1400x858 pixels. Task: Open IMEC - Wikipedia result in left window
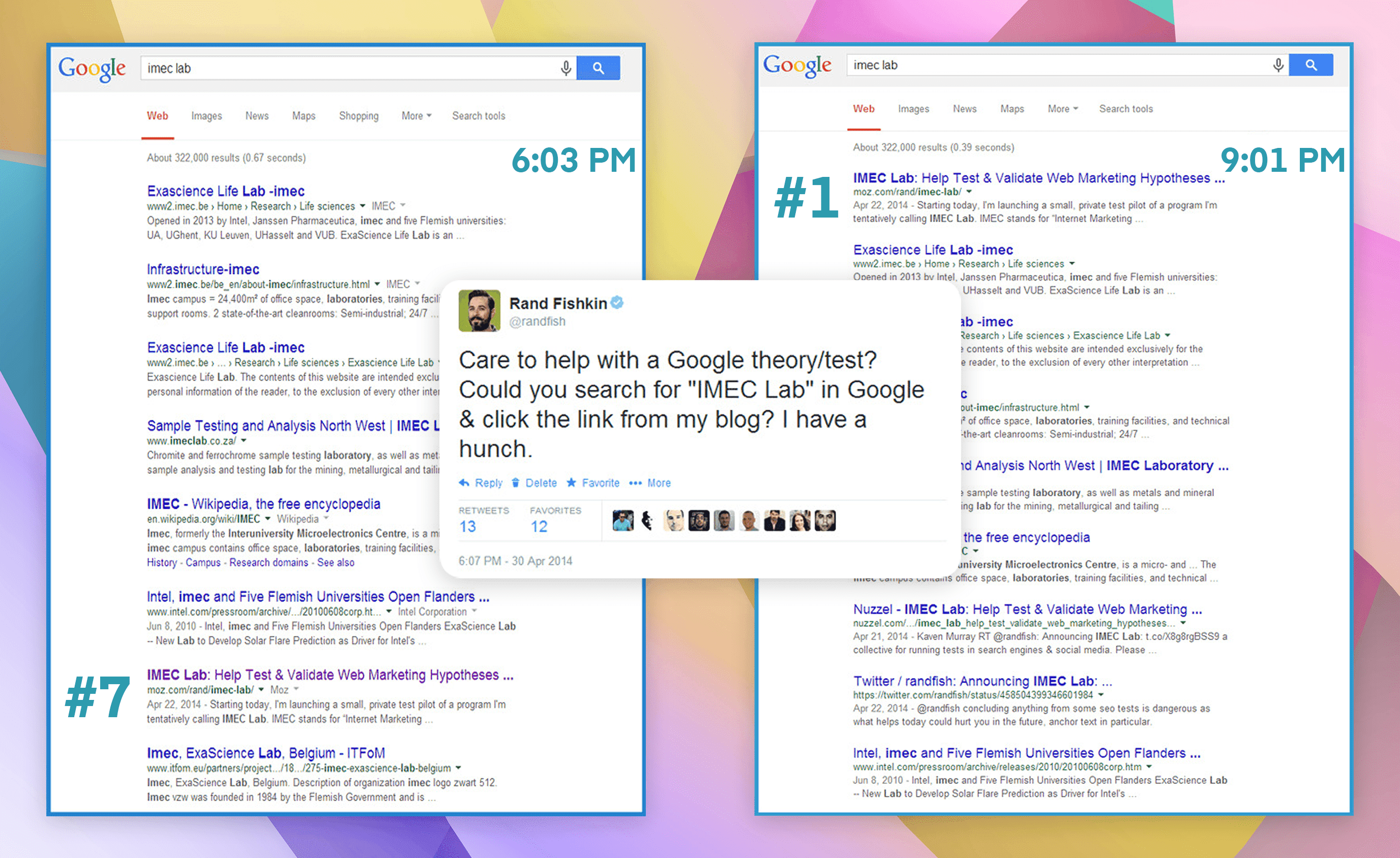(263, 504)
